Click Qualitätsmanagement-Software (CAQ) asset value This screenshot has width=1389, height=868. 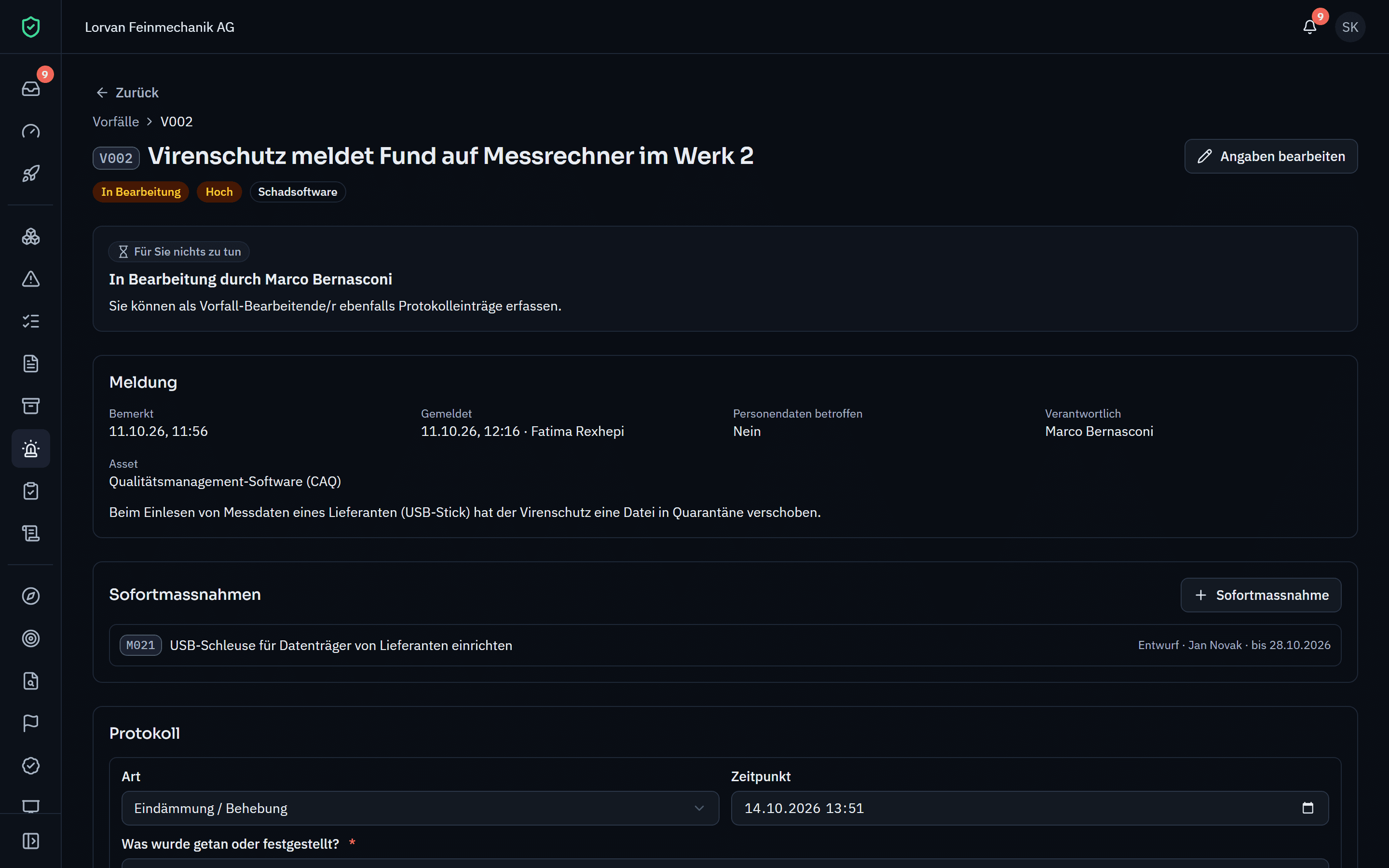pyautogui.click(x=225, y=481)
